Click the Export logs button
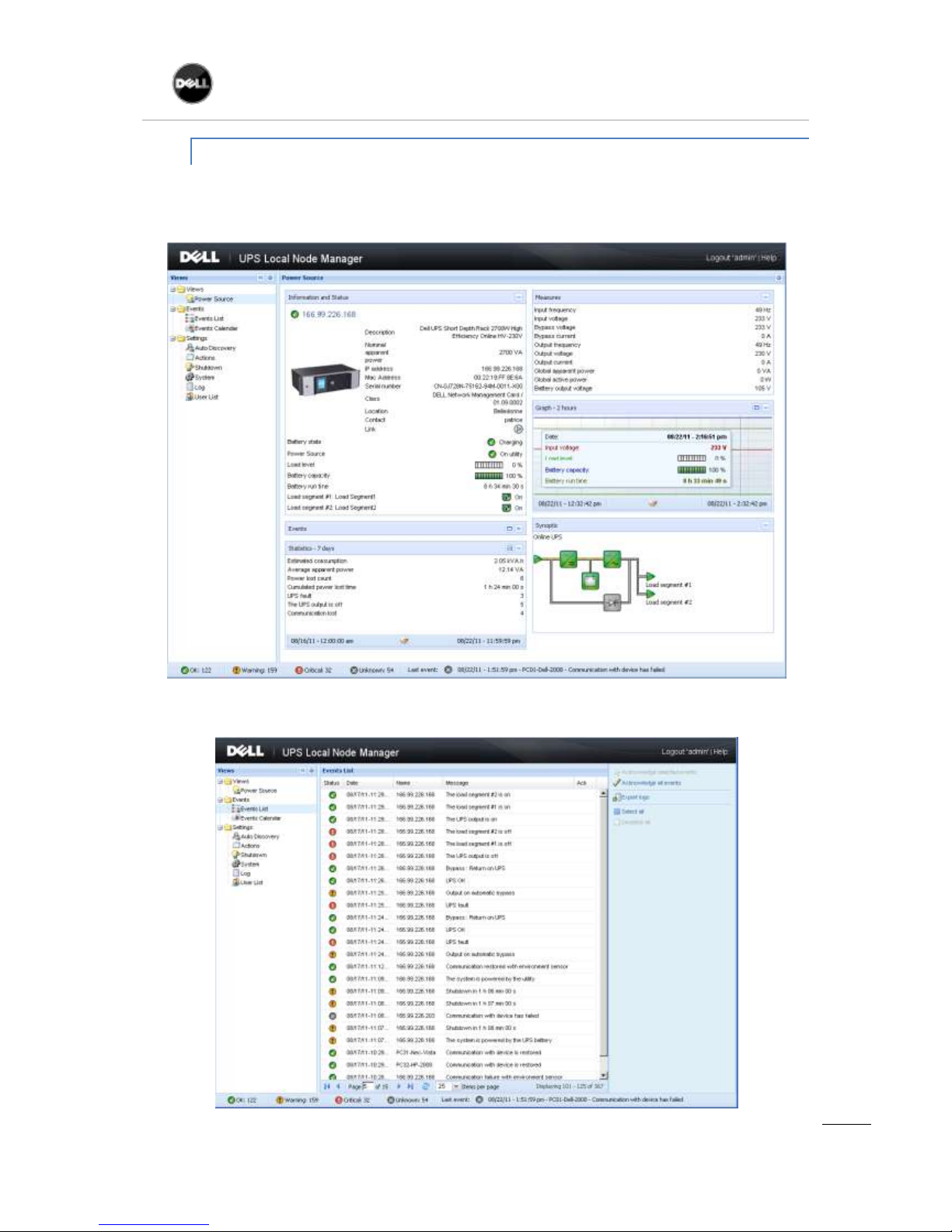 (631, 797)
